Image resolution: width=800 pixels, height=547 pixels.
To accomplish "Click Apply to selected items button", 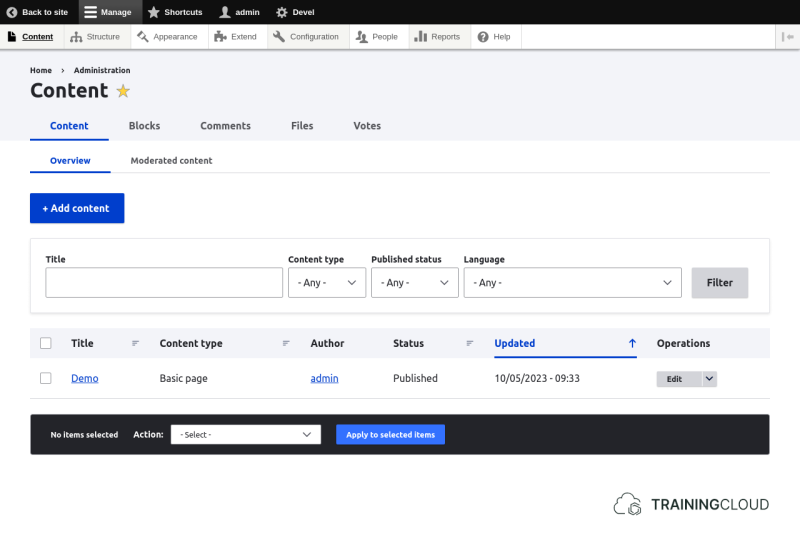I will point(390,435).
